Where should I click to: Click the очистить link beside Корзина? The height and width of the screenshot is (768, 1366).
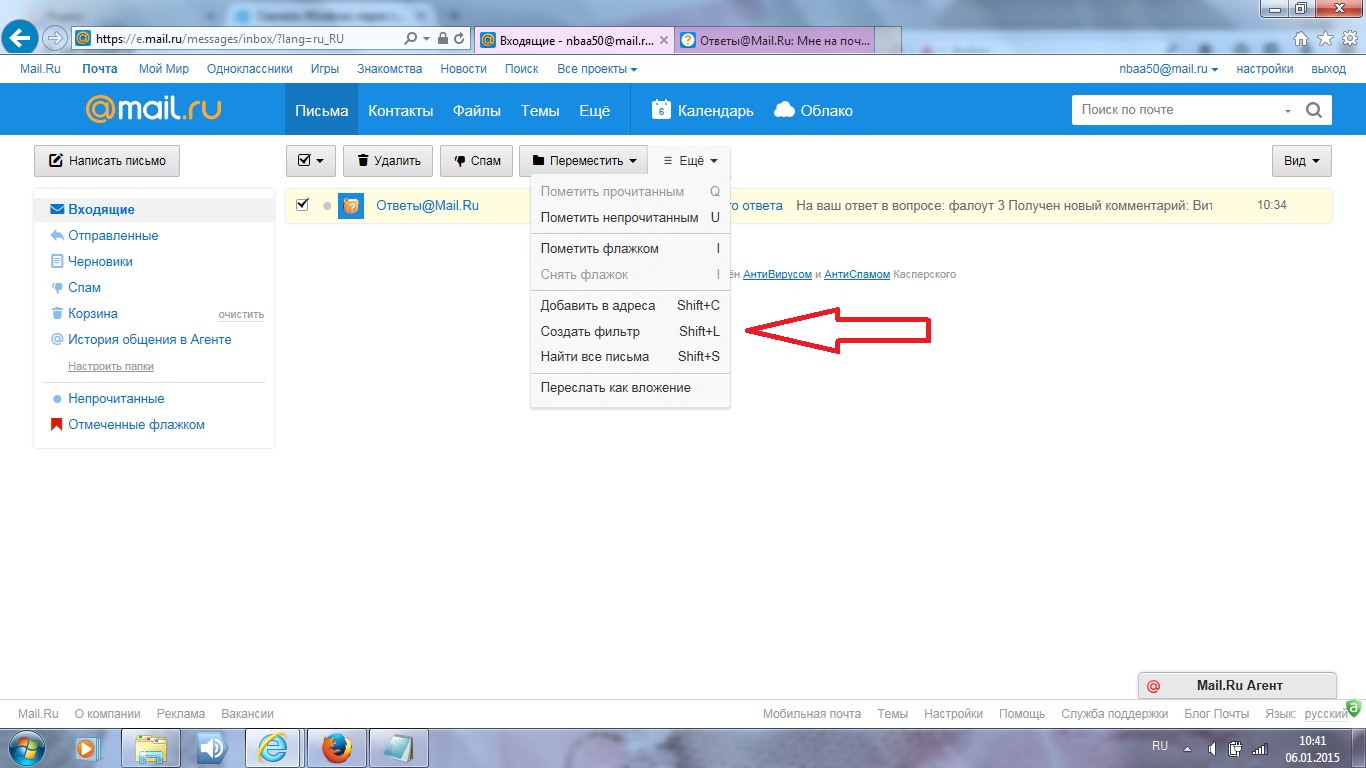(241, 314)
